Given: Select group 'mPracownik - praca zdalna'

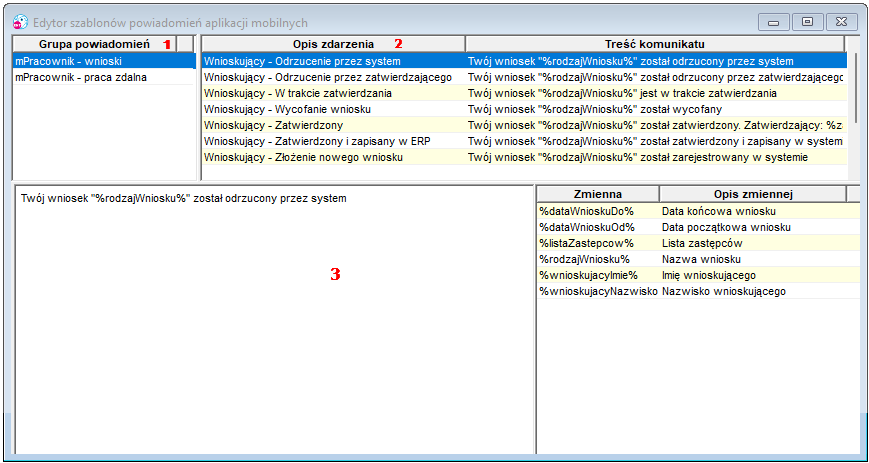Looking at the screenshot, I should [x=104, y=77].
